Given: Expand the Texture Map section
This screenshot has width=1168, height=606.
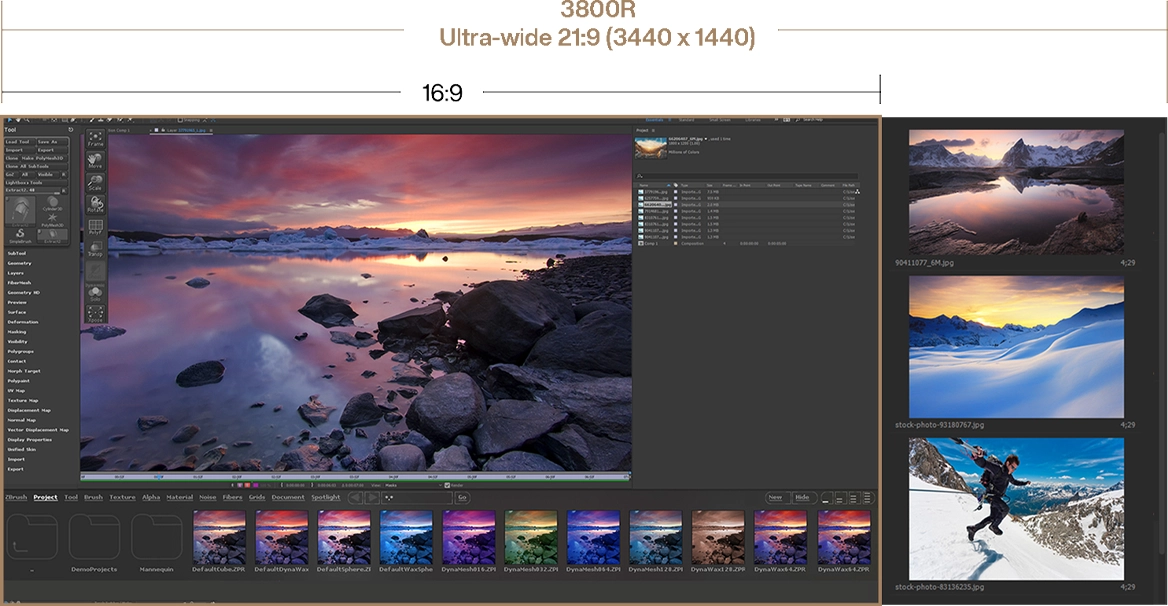Looking at the screenshot, I should pyautogui.click(x=23, y=400).
